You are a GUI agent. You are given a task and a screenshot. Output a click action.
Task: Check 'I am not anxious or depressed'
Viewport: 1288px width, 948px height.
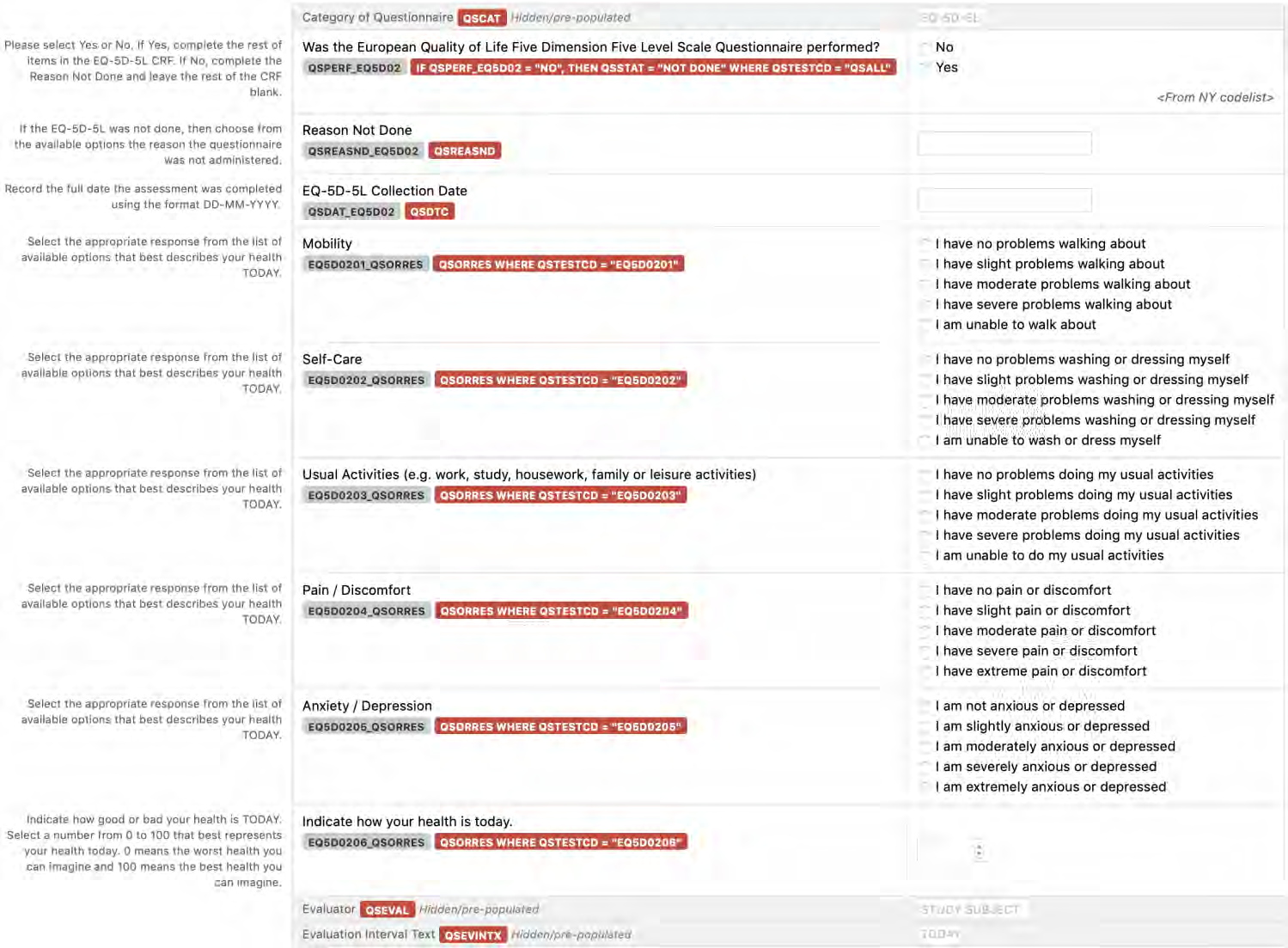coord(925,706)
